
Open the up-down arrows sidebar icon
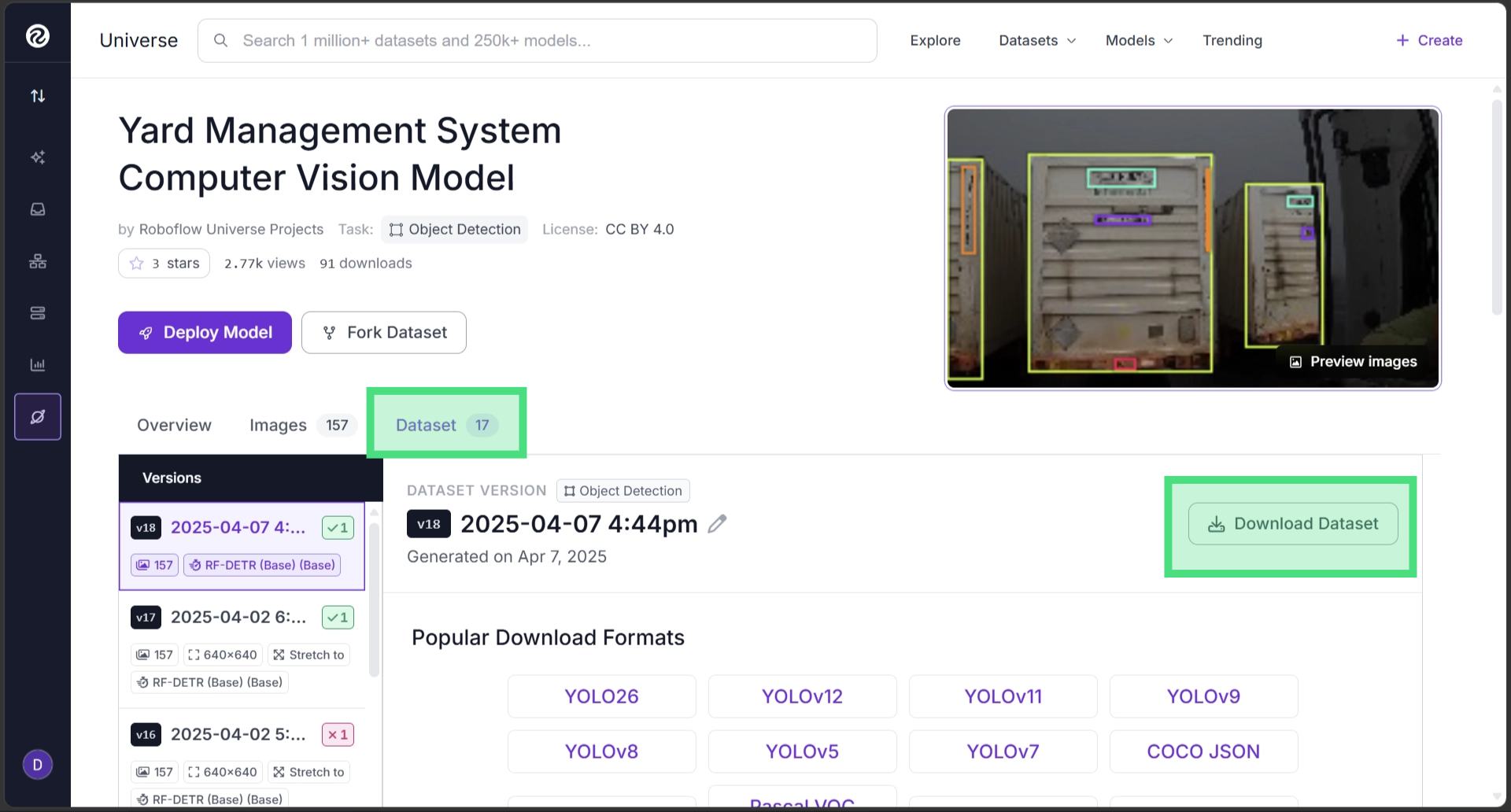[38, 96]
